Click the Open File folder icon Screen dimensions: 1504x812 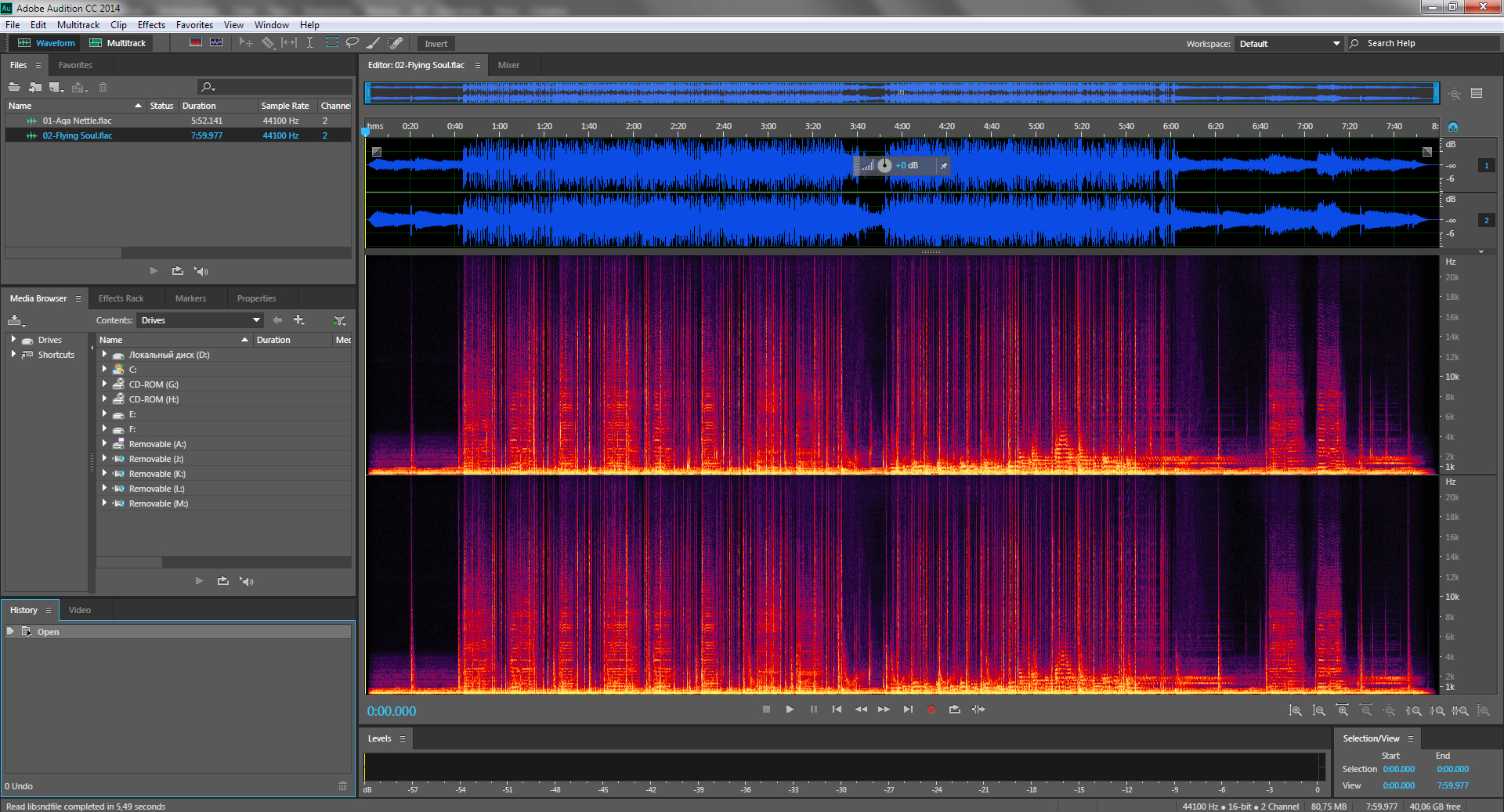(x=14, y=87)
